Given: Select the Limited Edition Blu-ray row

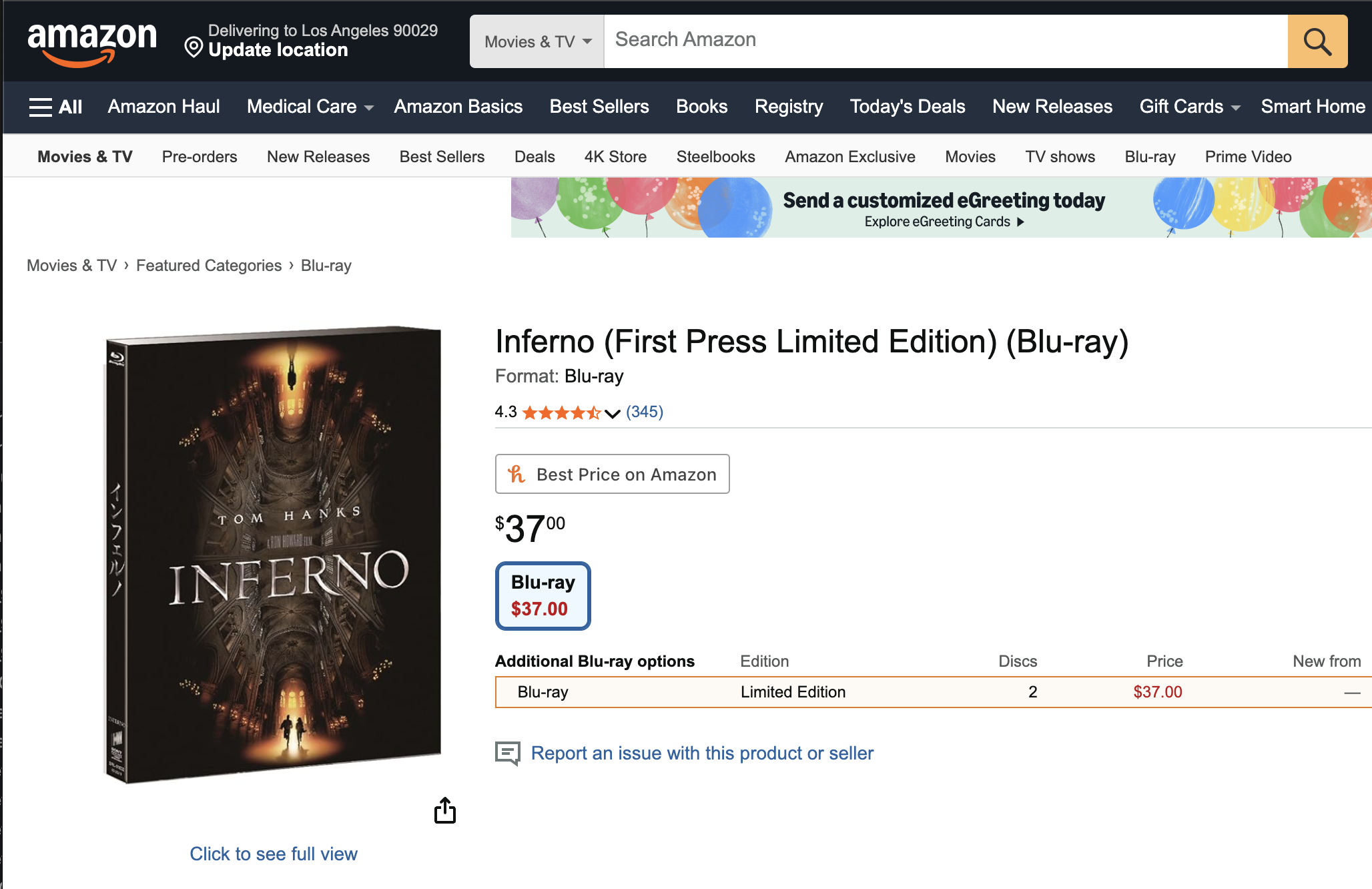Looking at the screenshot, I should pyautogui.click(x=793, y=692).
